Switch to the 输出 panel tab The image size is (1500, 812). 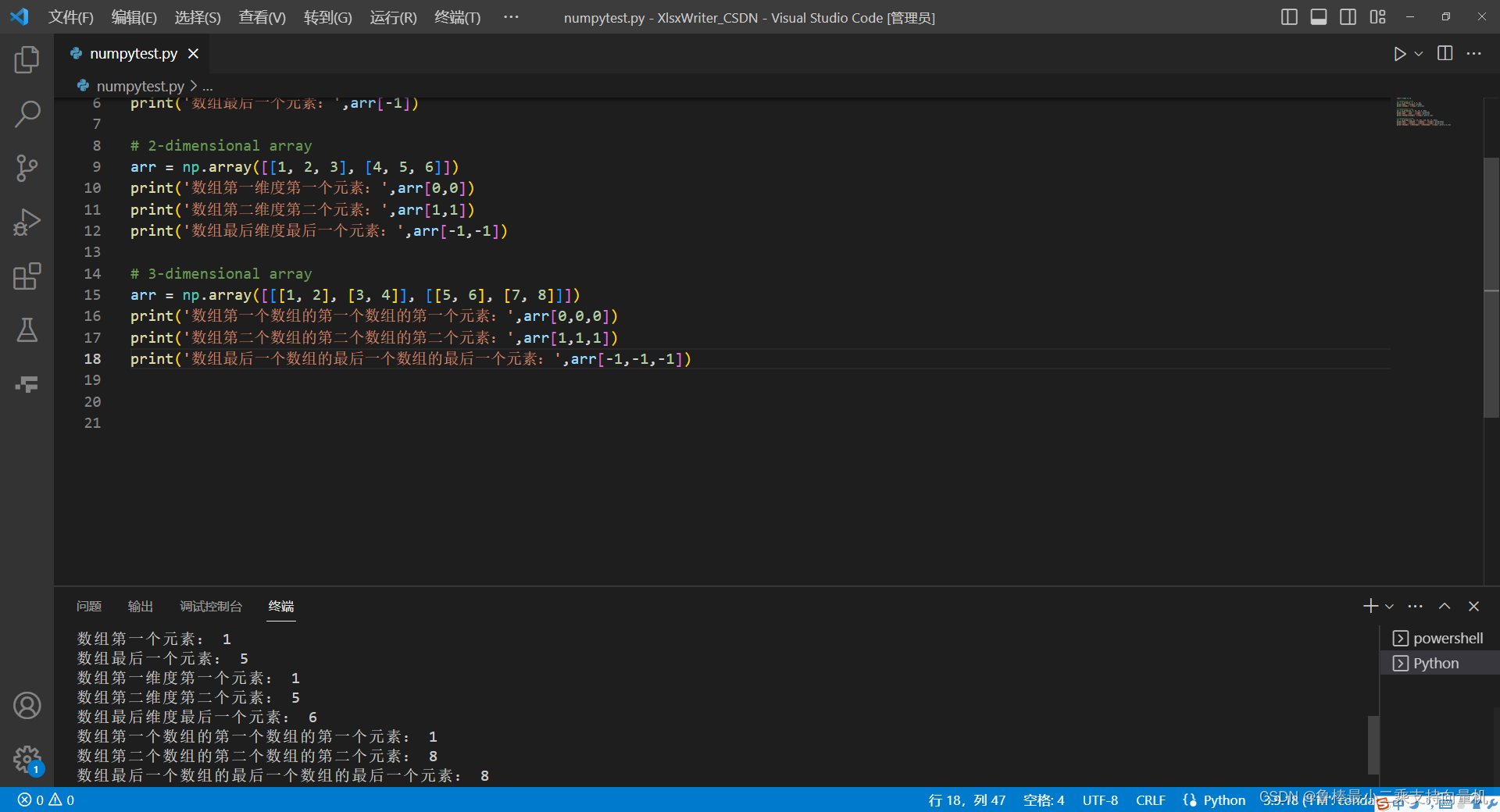[141, 606]
